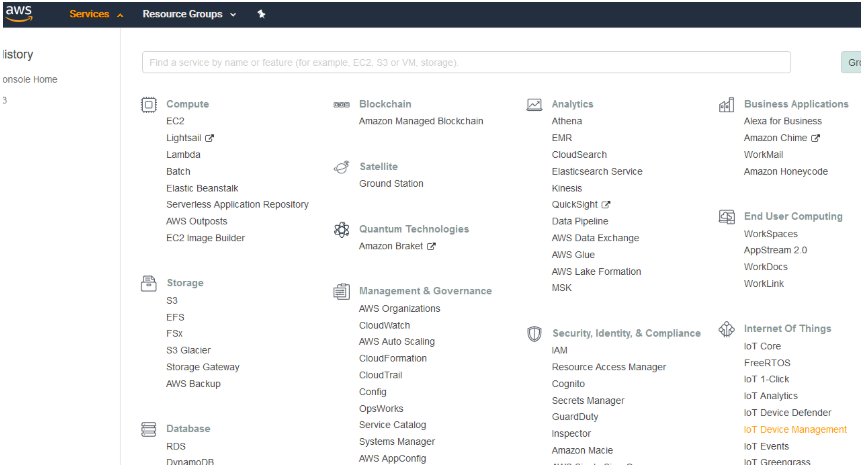Screen dimensions: 864x471
Task: Open IoT Core
Action: pos(762,347)
